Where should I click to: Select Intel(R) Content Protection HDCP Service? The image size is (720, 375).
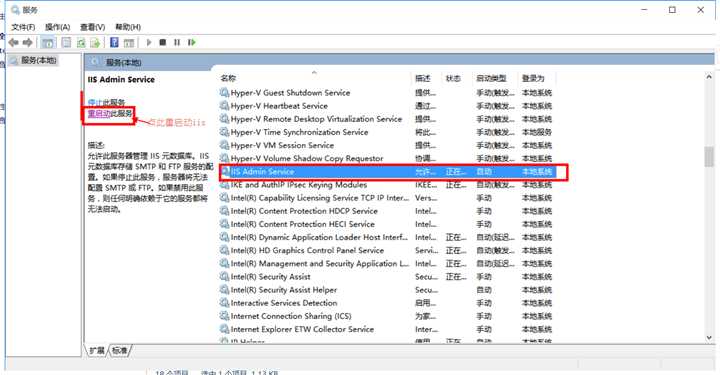point(387,211)
